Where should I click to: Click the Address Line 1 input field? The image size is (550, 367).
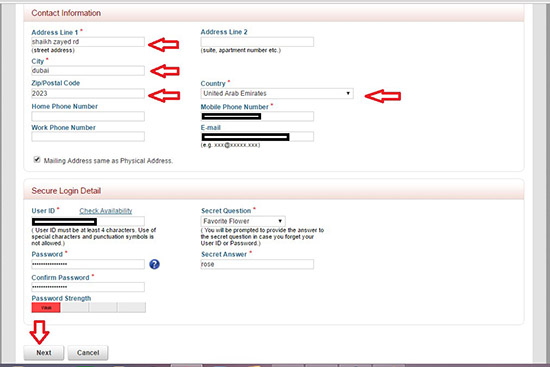(x=88, y=42)
